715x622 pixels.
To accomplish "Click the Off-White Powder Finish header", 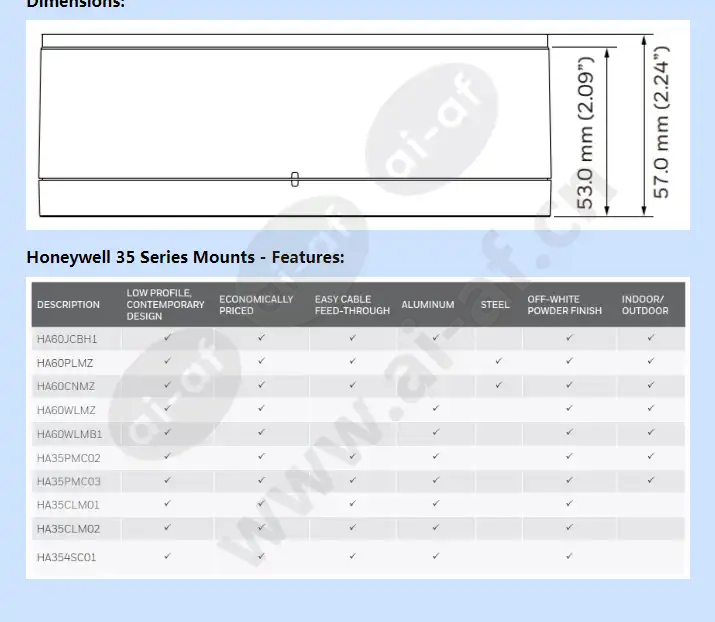I will [565, 305].
